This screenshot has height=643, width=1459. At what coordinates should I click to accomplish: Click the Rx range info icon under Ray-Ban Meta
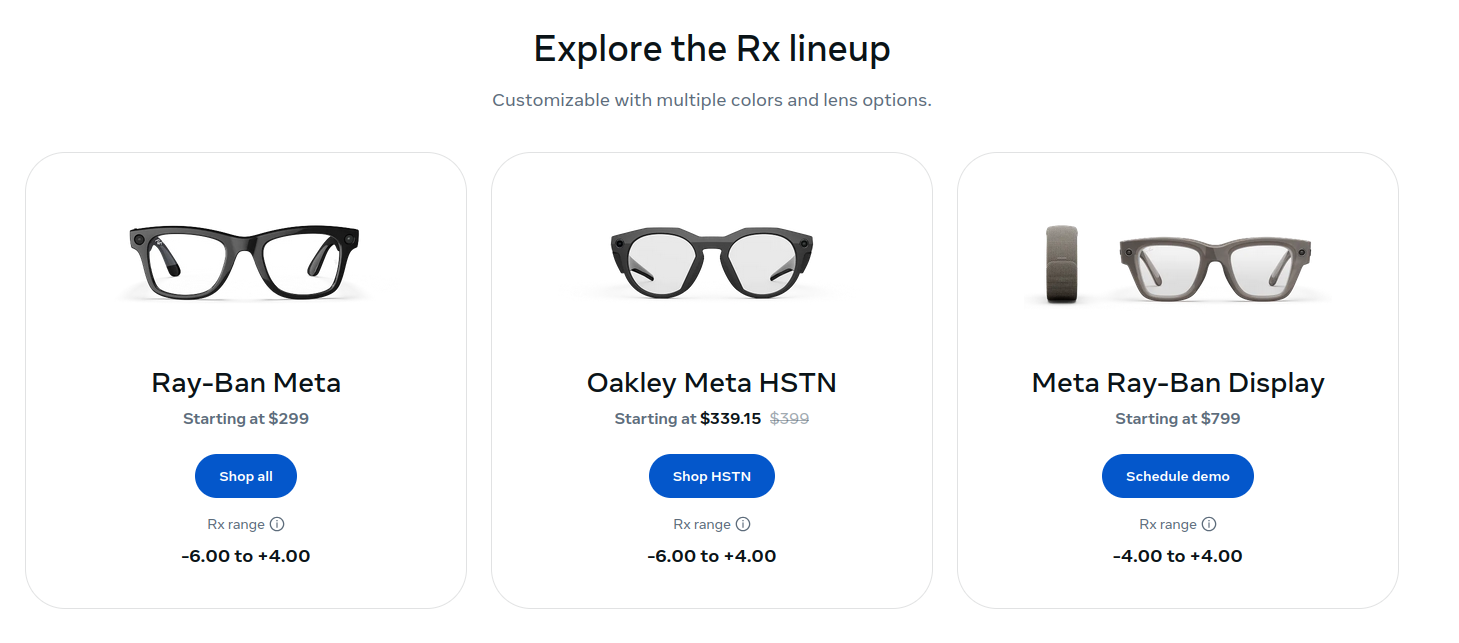pos(277,524)
